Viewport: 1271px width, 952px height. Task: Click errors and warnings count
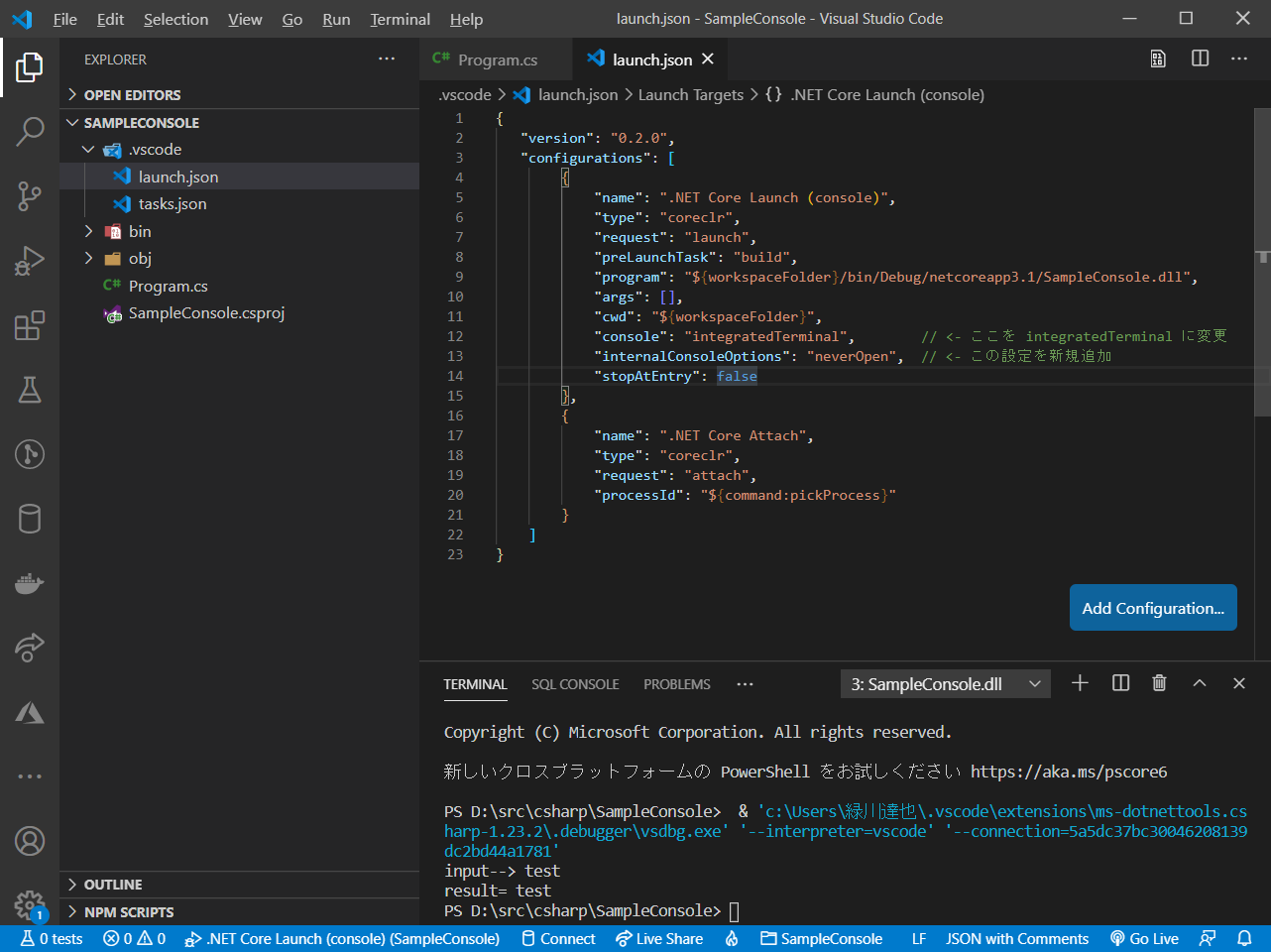[x=135, y=938]
